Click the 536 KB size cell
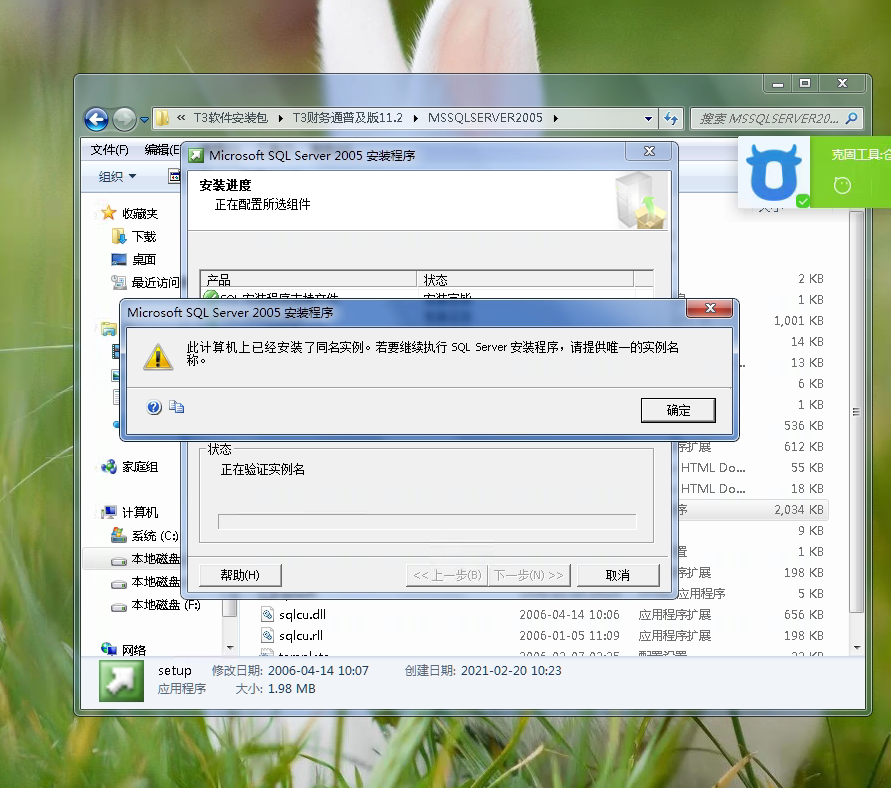891x788 pixels. (x=803, y=426)
